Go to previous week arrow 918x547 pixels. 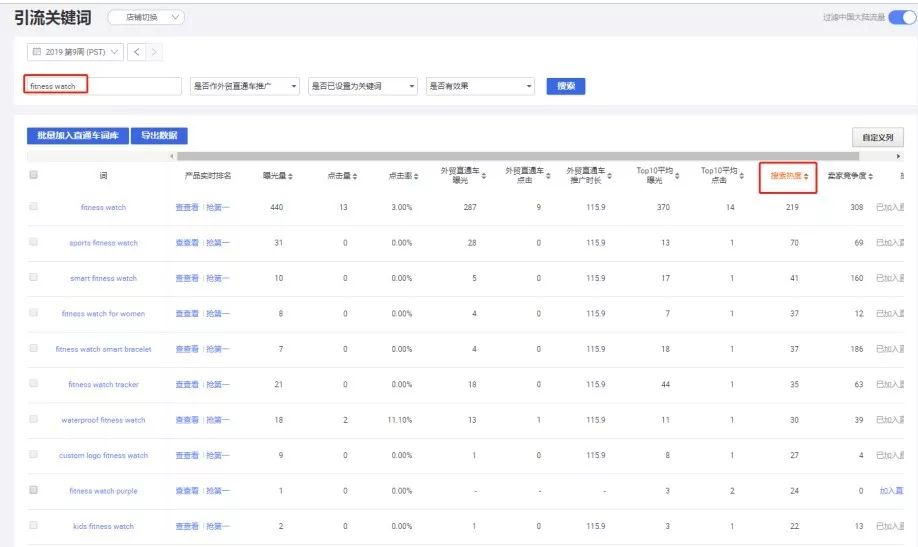[136, 52]
